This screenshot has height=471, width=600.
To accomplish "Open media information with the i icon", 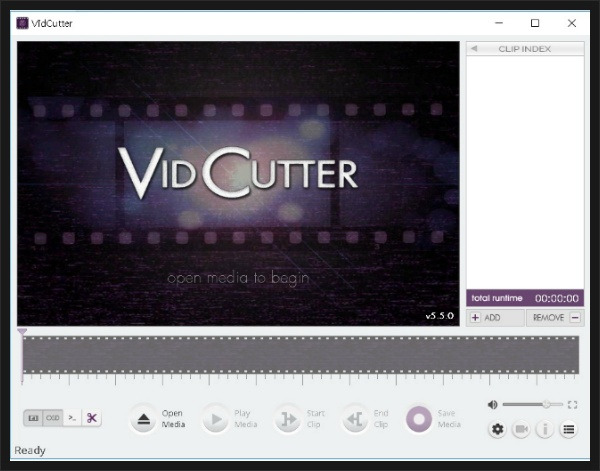I will (x=545, y=429).
